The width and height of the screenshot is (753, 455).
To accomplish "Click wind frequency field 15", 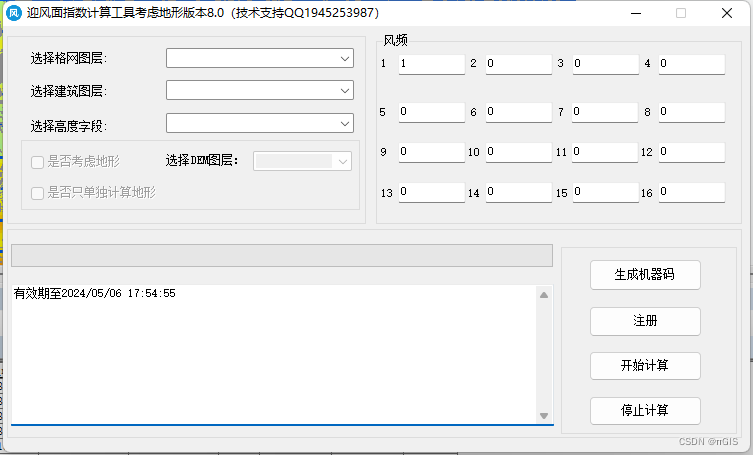I will tap(606, 192).
